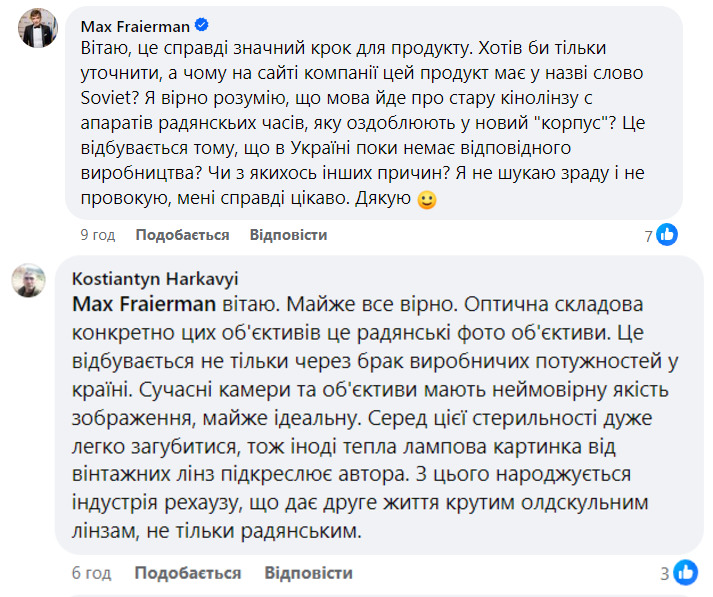Click the like reaction icon showing 3
713x597 pixels.
click(x=685, y=573)
